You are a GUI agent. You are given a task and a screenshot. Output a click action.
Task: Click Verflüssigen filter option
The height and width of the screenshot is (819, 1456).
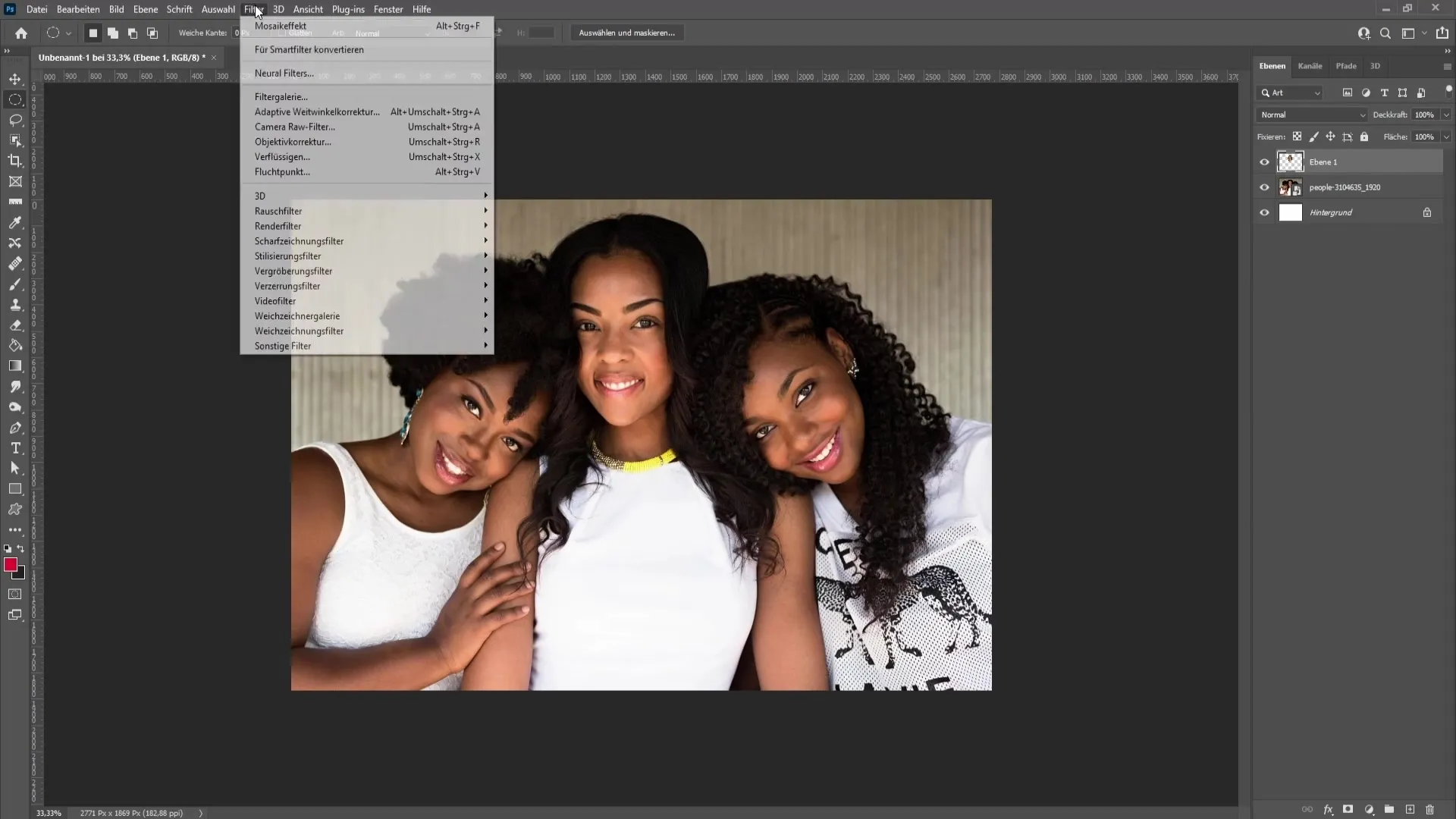[283, 157]
